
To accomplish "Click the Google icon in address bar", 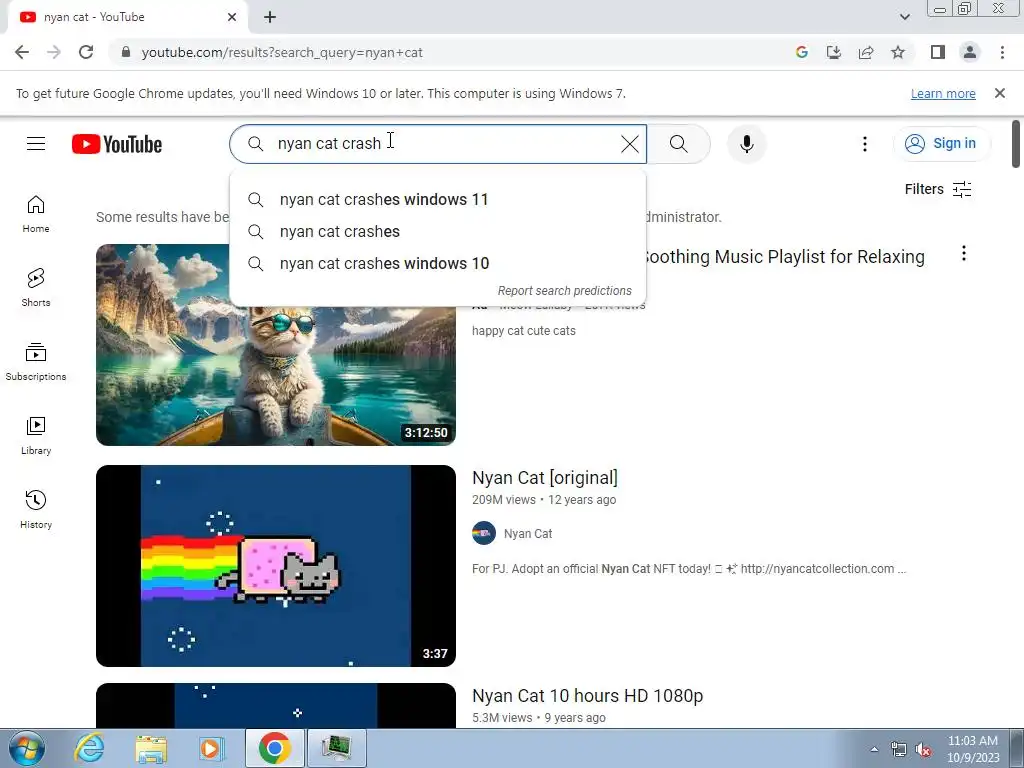I will 802,52.
